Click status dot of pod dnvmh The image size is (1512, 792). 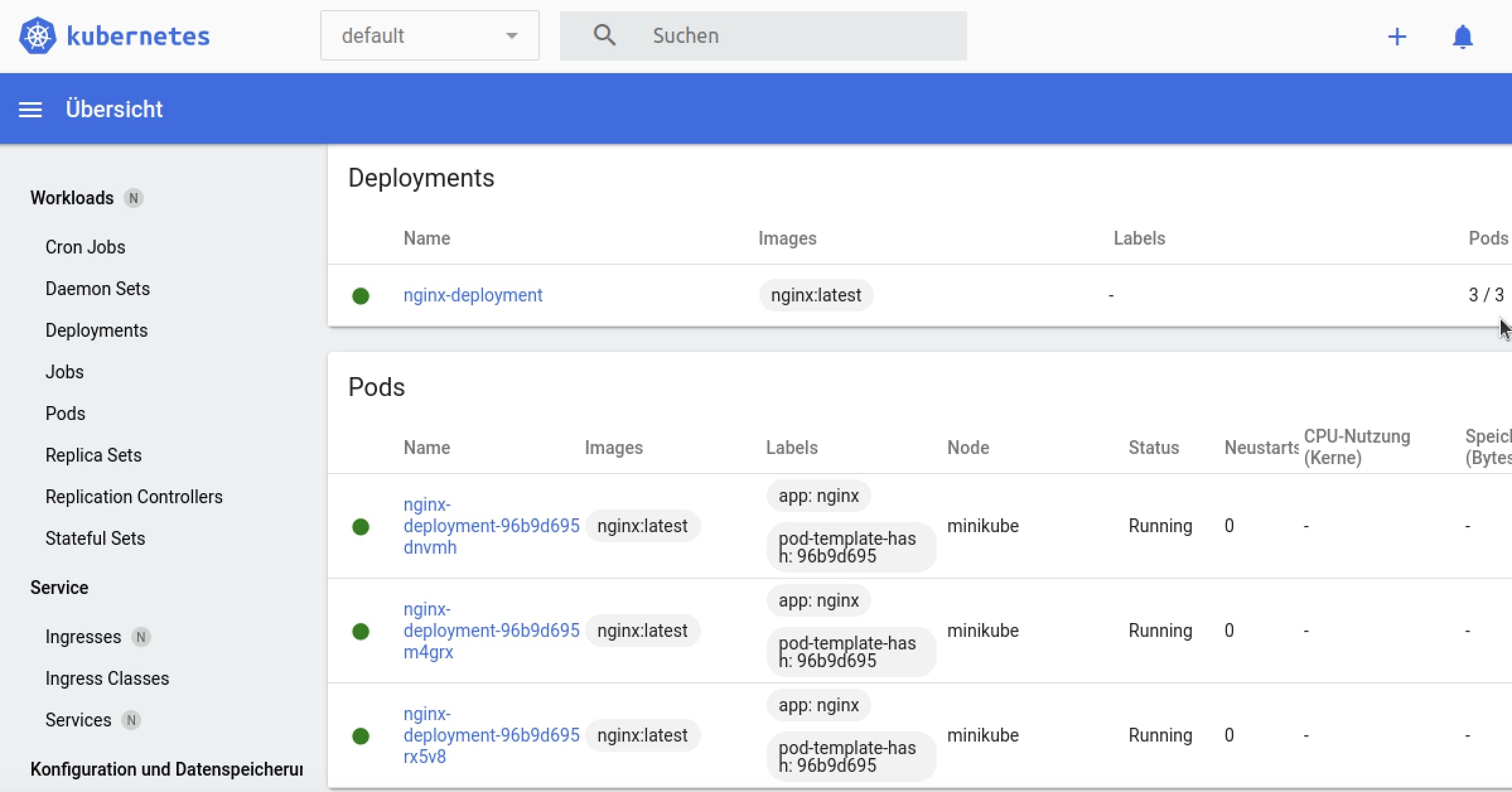361,527
